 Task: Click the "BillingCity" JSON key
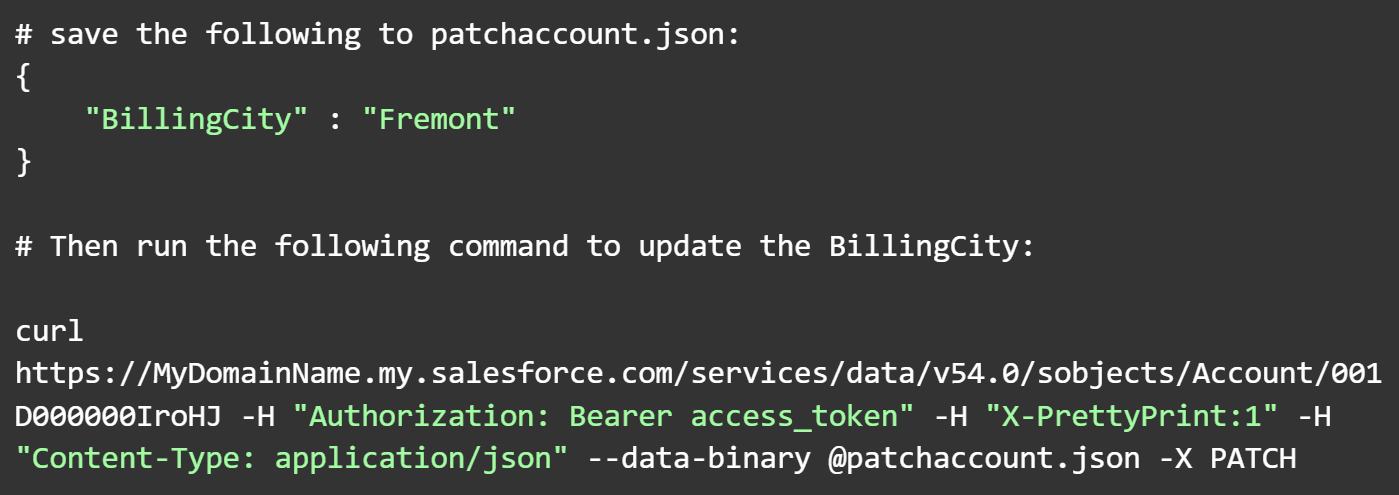coord(196,119)
